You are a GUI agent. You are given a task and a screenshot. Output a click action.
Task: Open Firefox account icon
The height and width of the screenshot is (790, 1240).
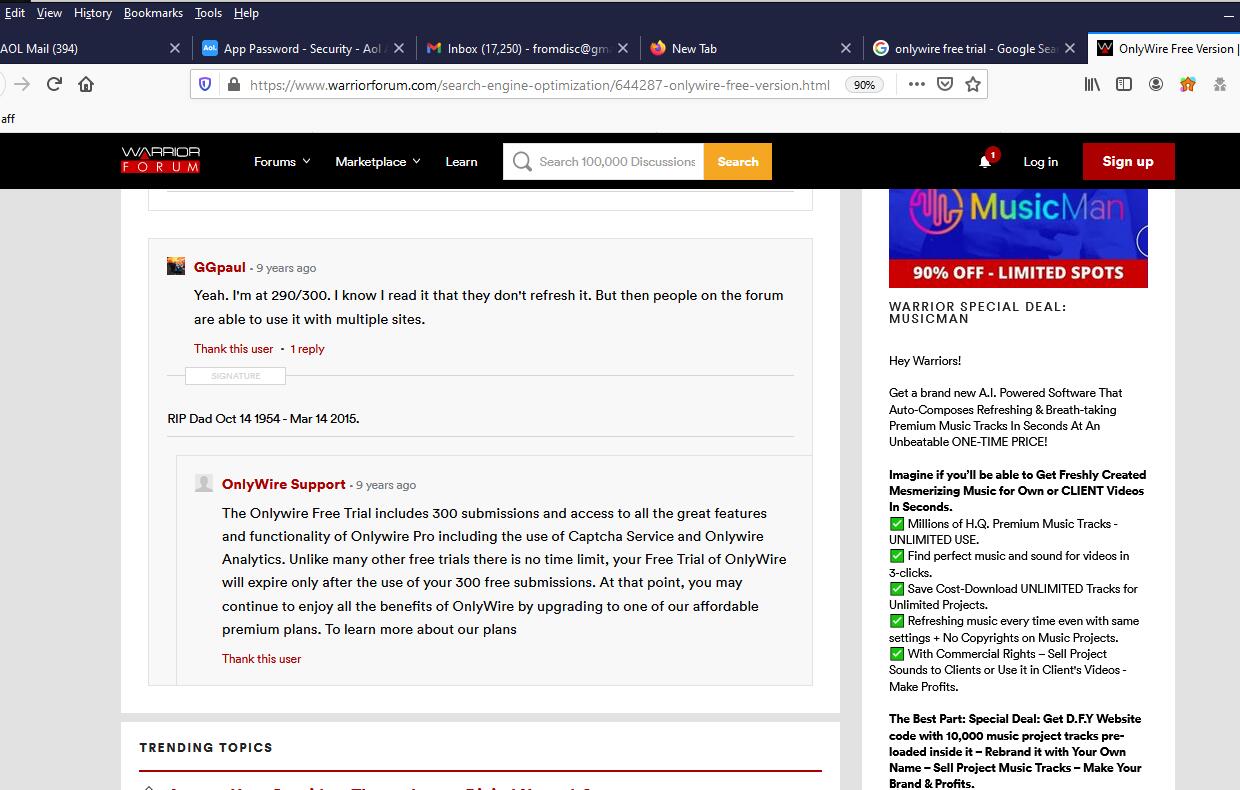click(x=1156, y=85)
